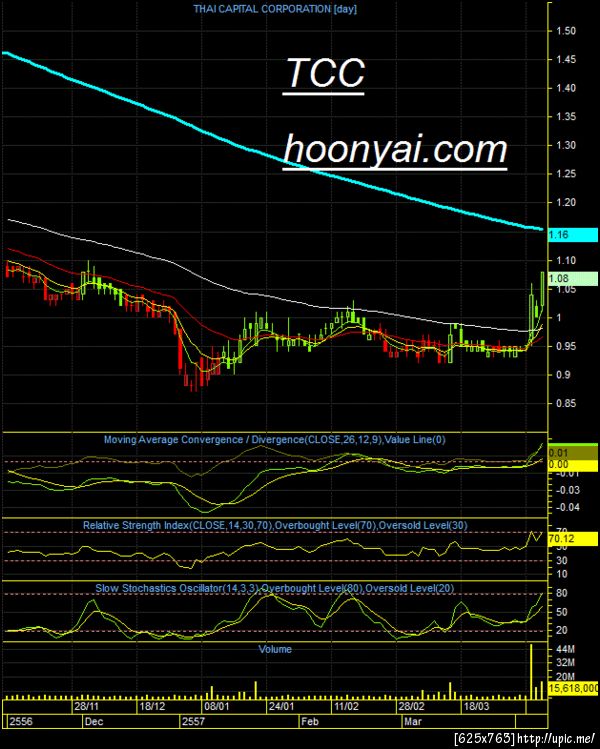
Task: Click the 1.10 price axis label
Action: [x=566, y=261]
